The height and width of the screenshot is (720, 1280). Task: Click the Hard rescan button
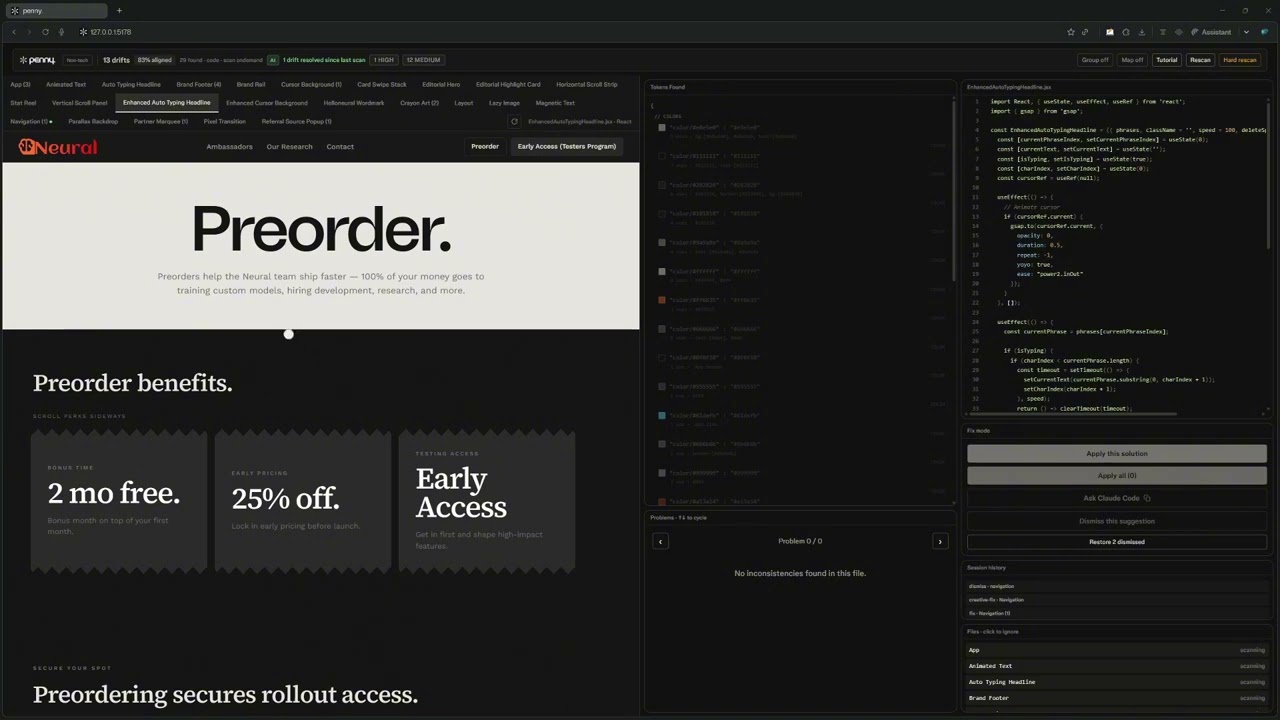pos(1240,60)
